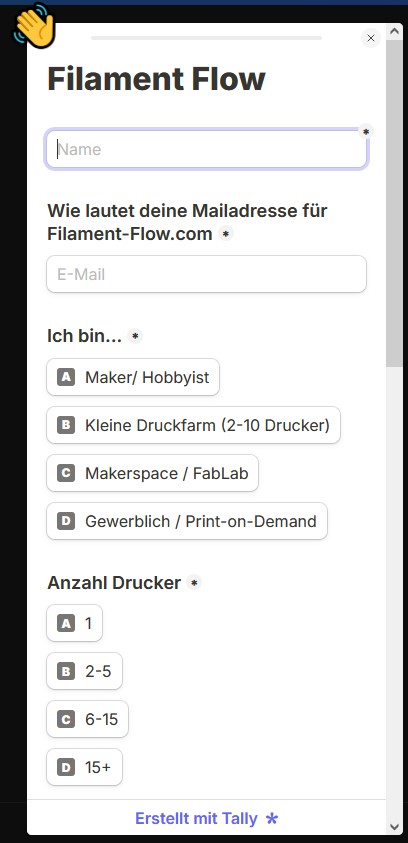The image size is (408, 843).
Task: Click the waving hand emoji icon
Action: pos(34,26)
